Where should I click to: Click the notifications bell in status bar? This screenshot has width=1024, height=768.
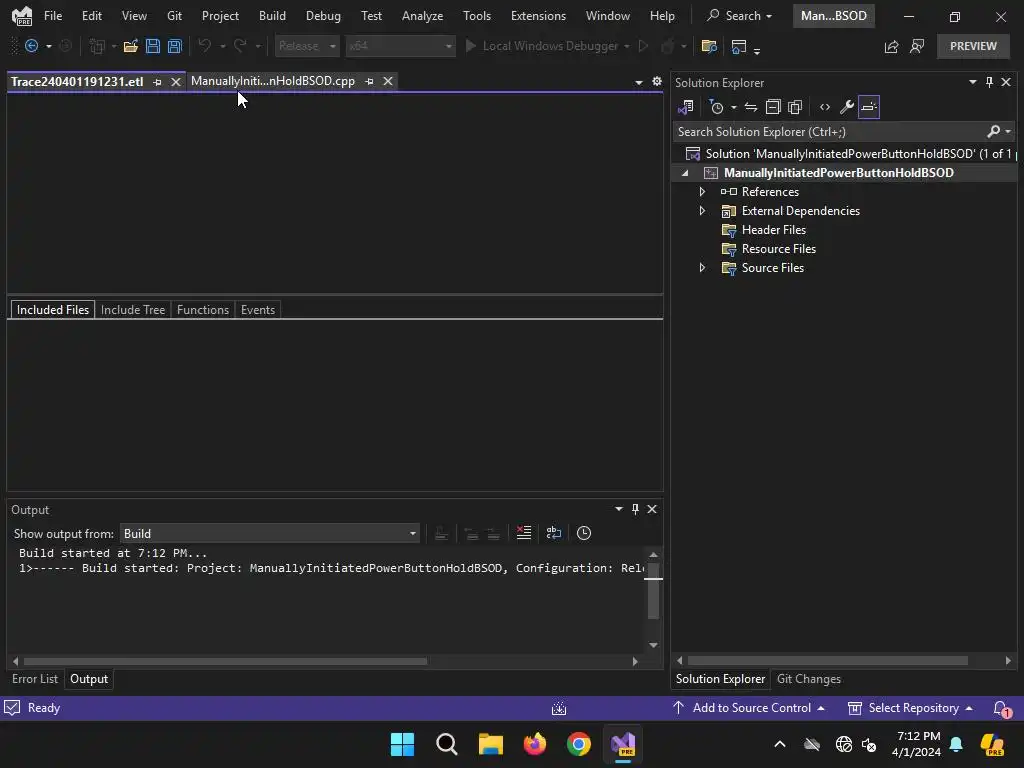point(1001,708)
